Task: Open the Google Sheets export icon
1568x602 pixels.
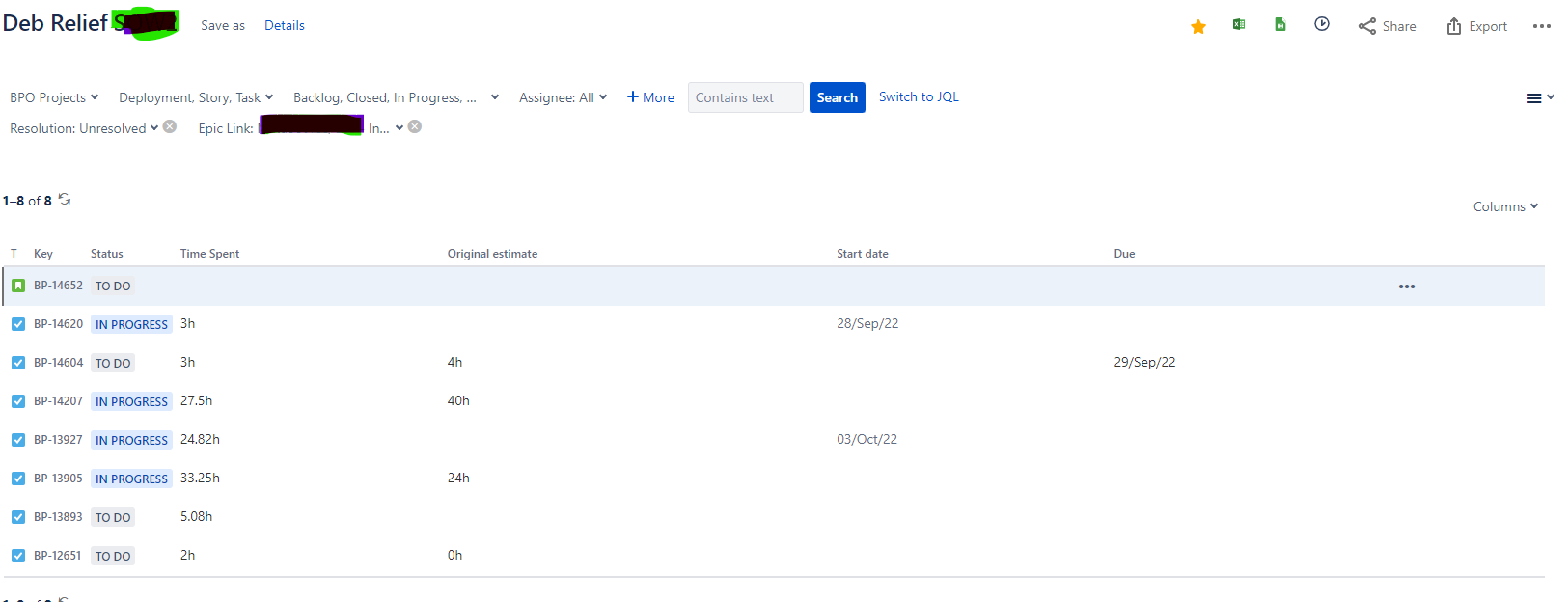Action: pos(1279,25)
